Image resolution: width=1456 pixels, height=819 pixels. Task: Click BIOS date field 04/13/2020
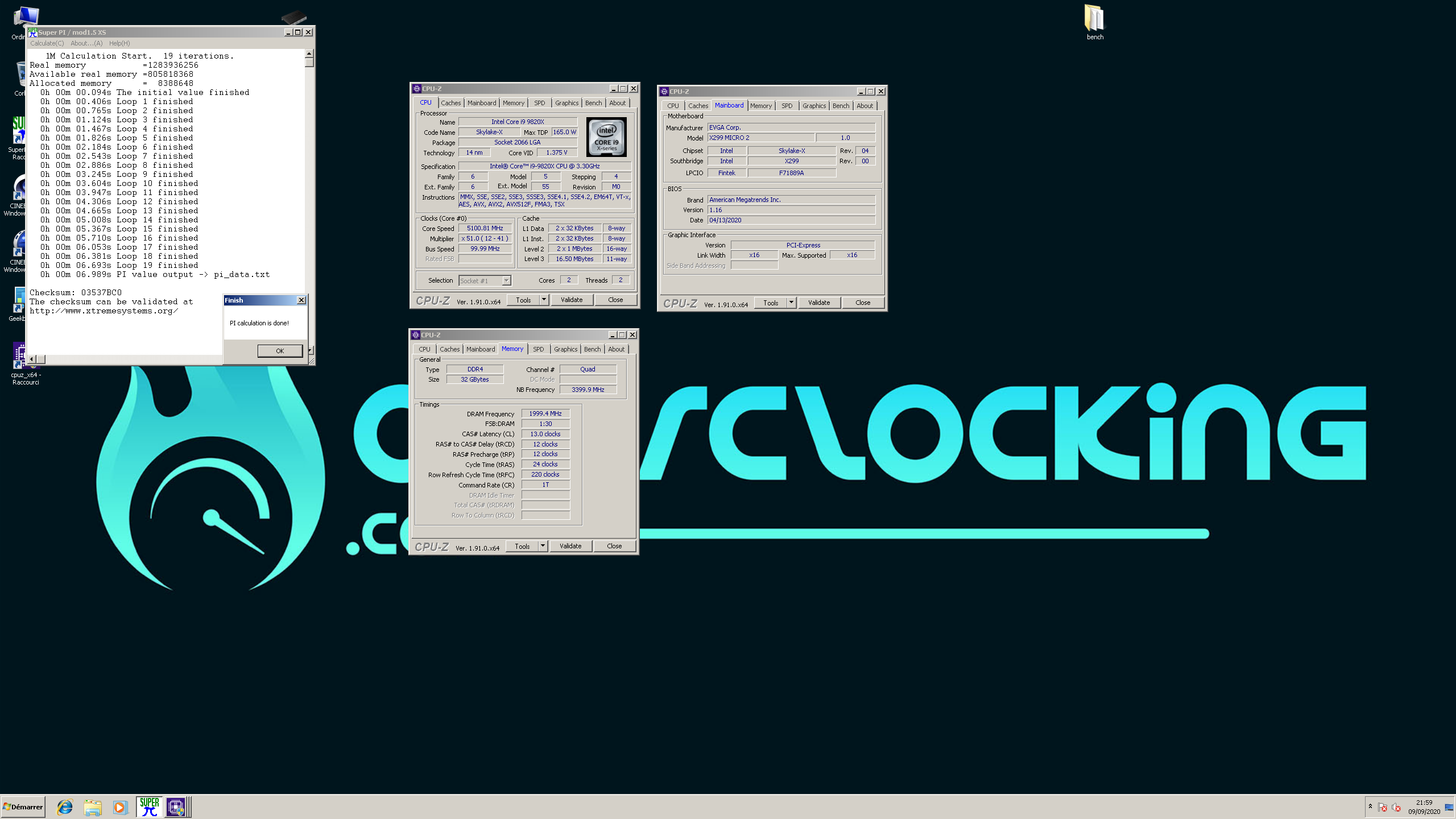click(791, 220)
